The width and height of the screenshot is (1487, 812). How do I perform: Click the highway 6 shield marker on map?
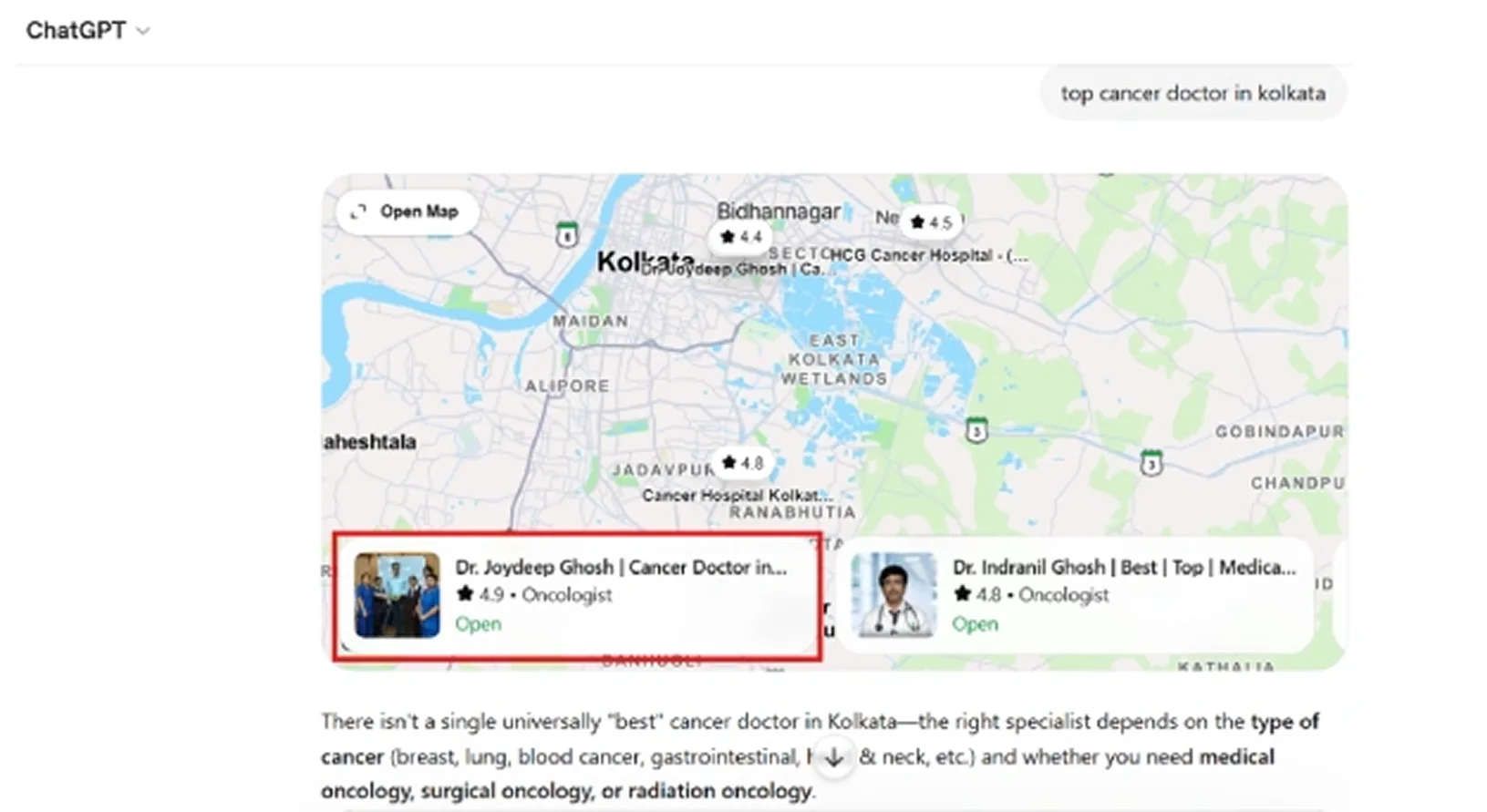pyautogui.click(x=567, y=235)
